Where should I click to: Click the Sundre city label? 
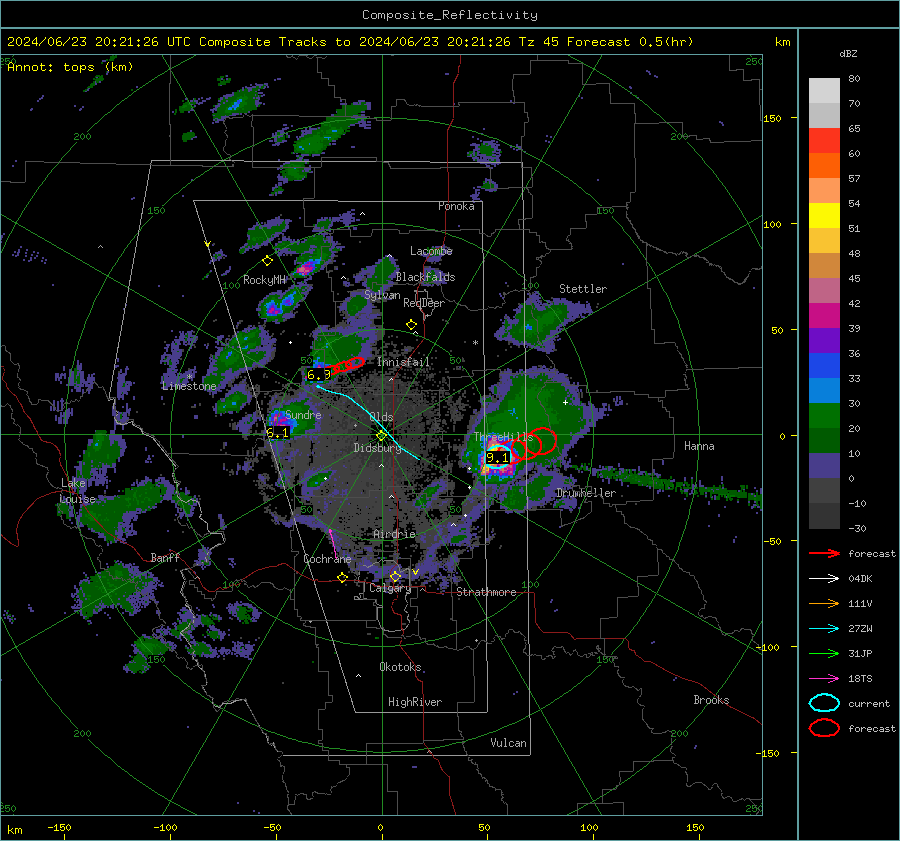[303, 414]
